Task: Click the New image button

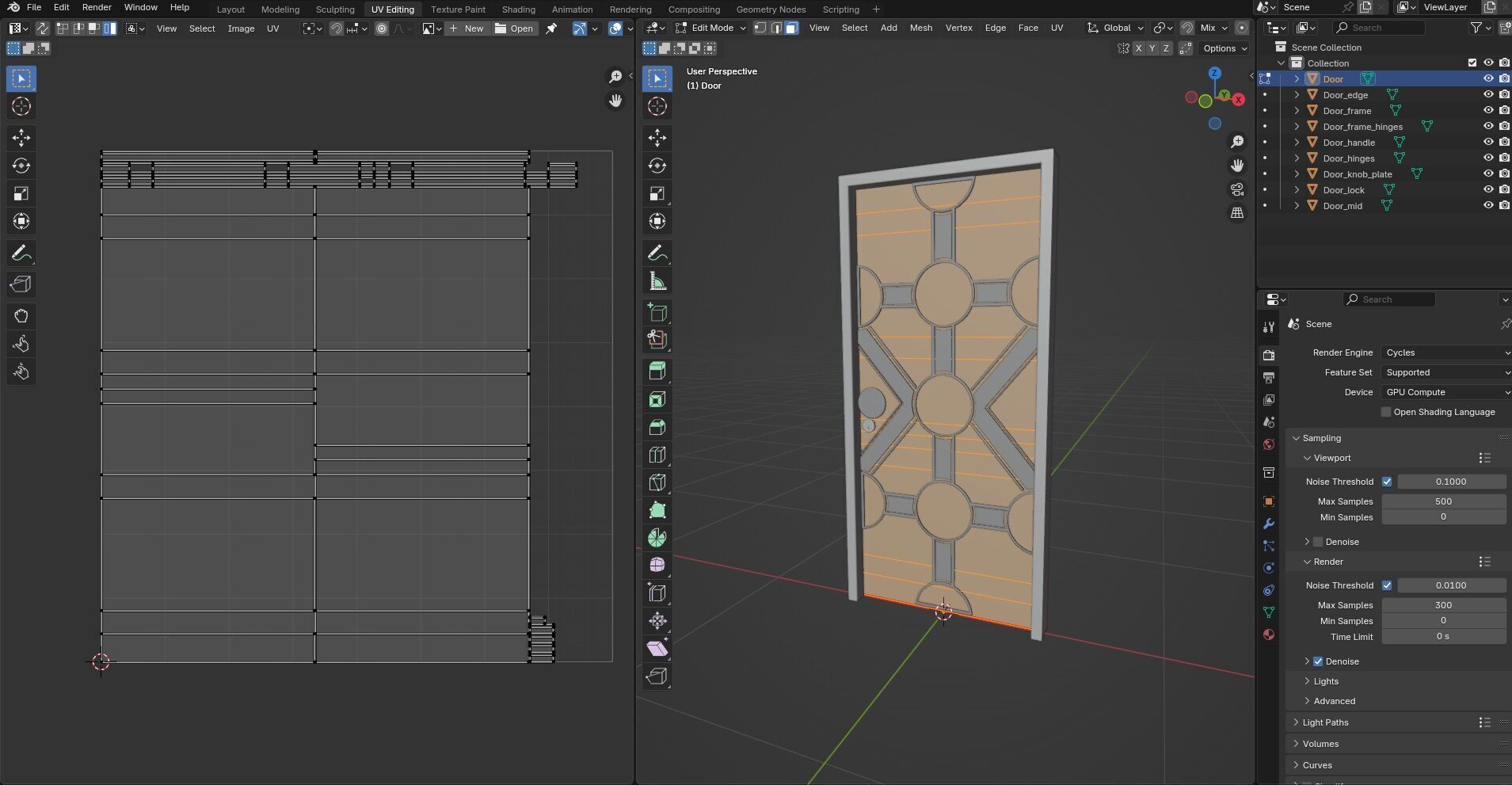Action: (467, 29)
